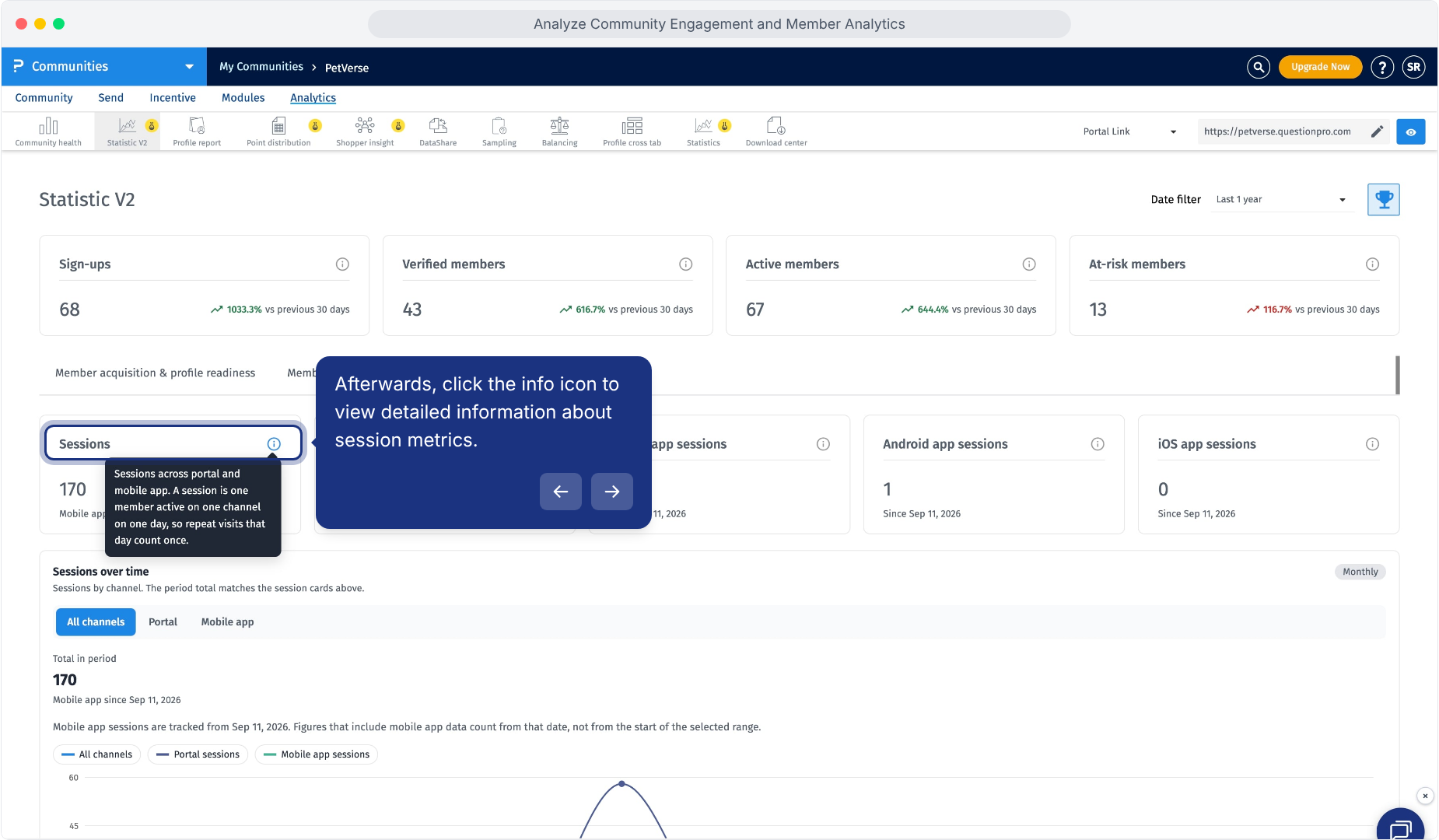Image resolution: width=1439 pixels, height=840 pixels.
Task: Open the Date filter Last 1 year dropdown
Action: coord(1282,200)
